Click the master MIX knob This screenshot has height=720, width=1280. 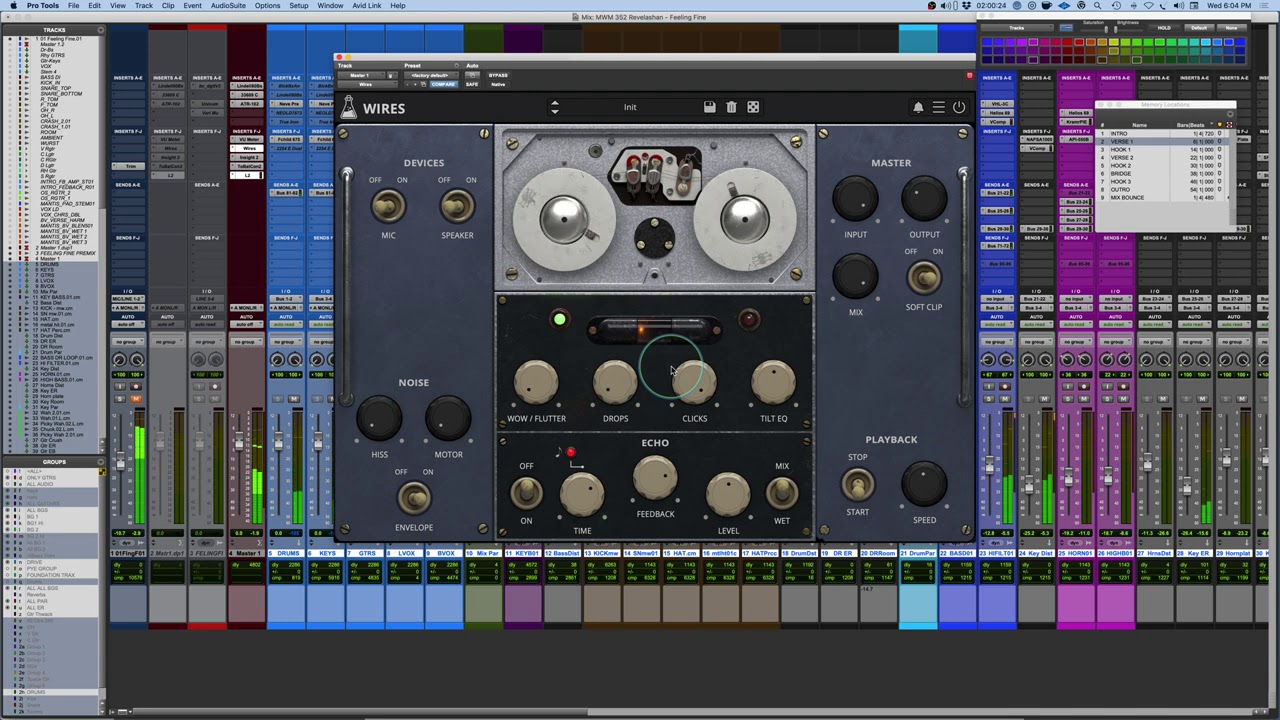tap(856, 277)
